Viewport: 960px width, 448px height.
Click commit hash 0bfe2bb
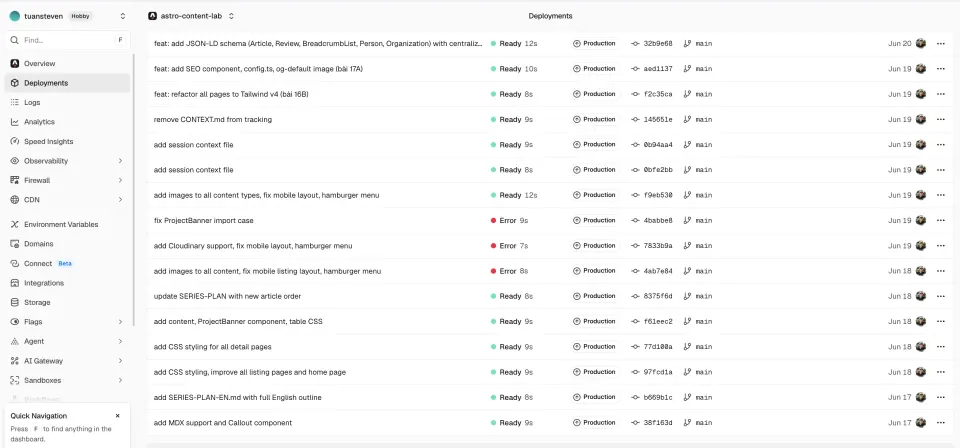pos(658,170)
